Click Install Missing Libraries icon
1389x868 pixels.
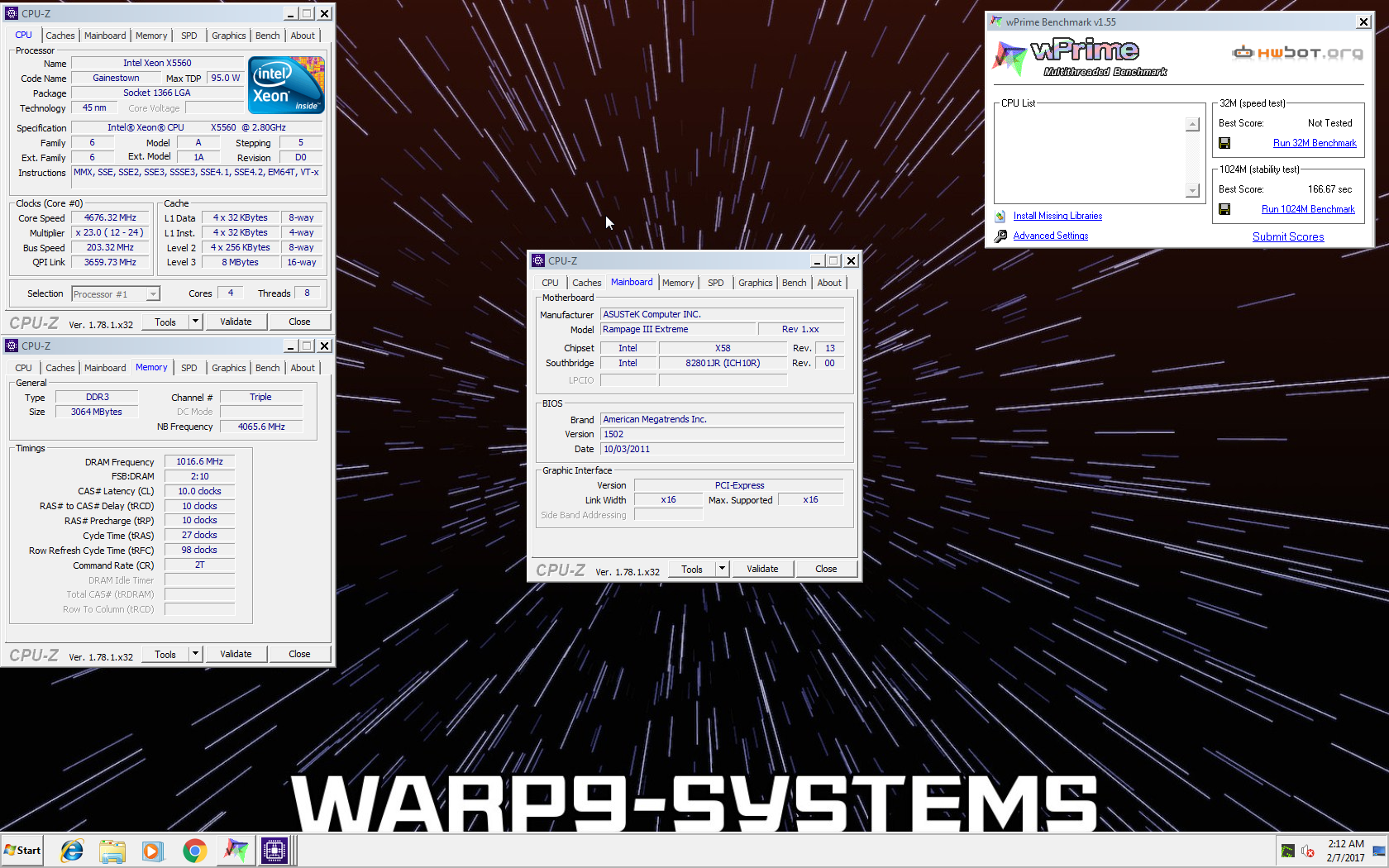(x=1000, y=216)
